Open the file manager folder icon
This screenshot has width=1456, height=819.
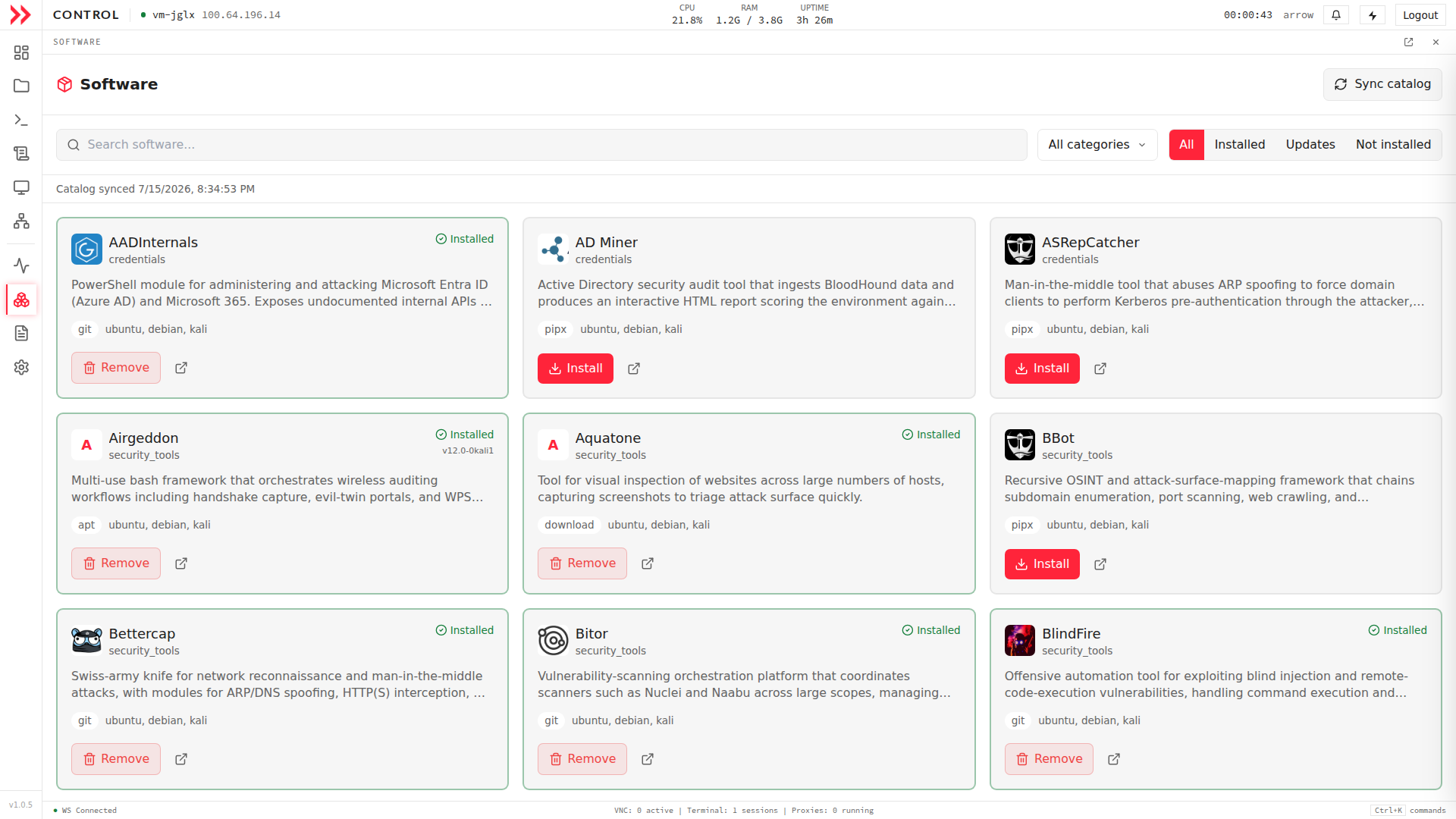pos(21,86)
